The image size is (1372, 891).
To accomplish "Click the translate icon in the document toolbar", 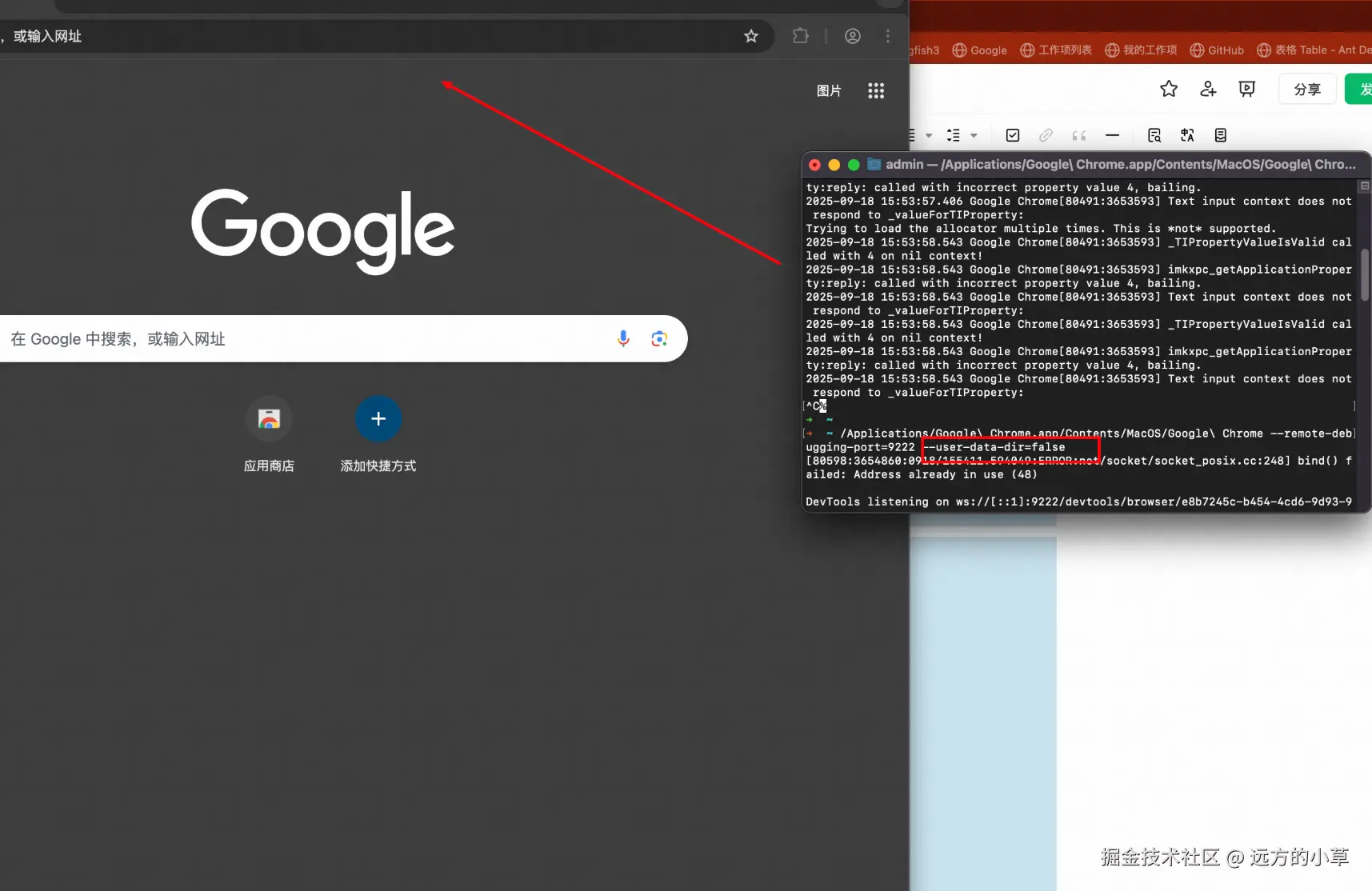I will [1187, 135].
